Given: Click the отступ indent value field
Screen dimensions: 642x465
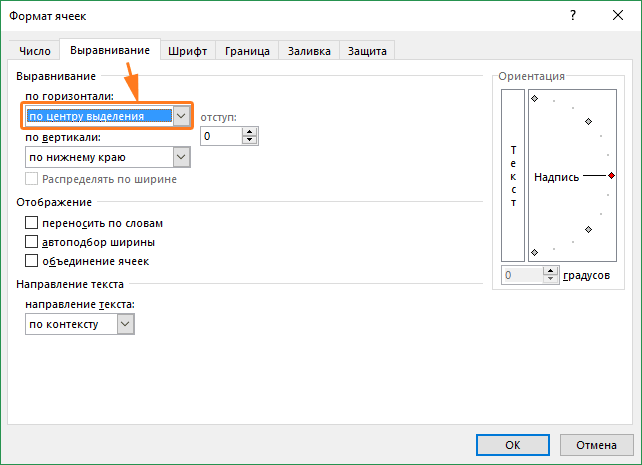Looking at the screenshot, I should point(221,136).
